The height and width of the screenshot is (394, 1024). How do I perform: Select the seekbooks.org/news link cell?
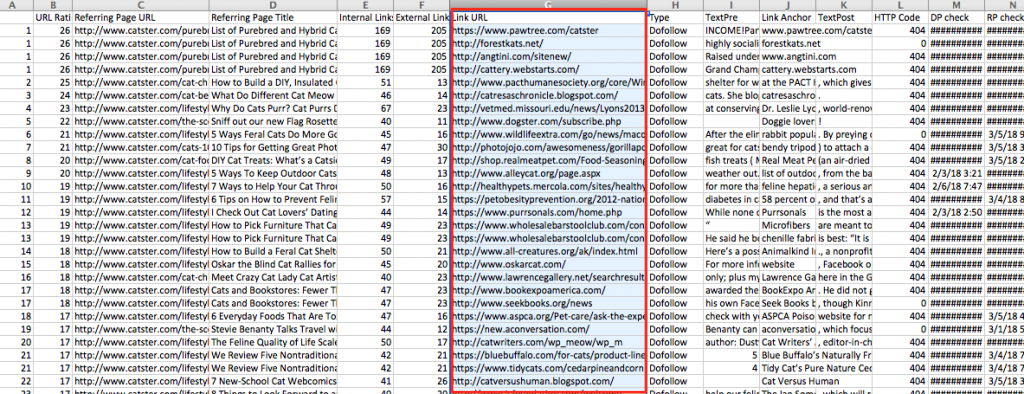pyautogui.click(x=548, y=303)
